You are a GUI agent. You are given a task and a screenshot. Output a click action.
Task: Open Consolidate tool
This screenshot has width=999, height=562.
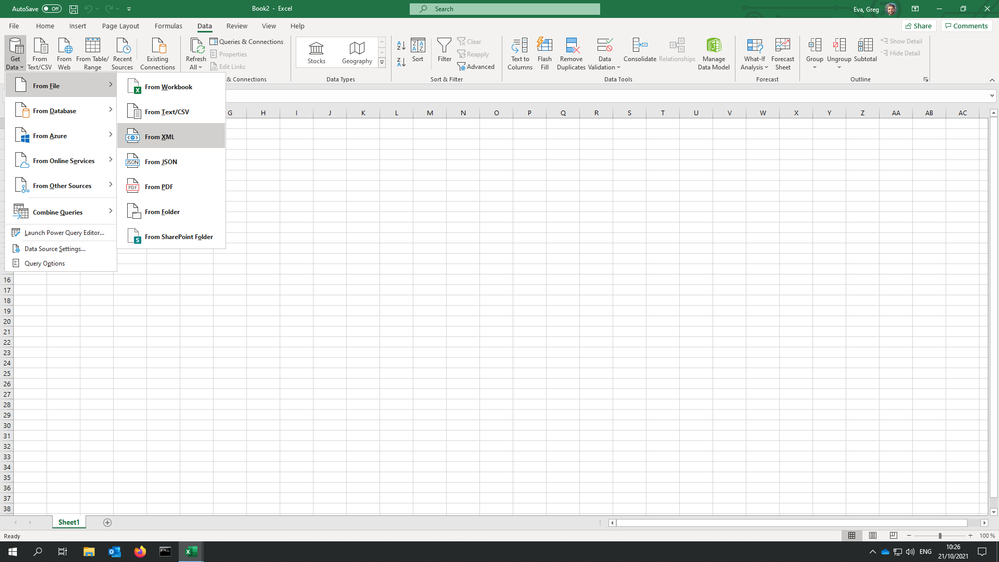(640, 50)
